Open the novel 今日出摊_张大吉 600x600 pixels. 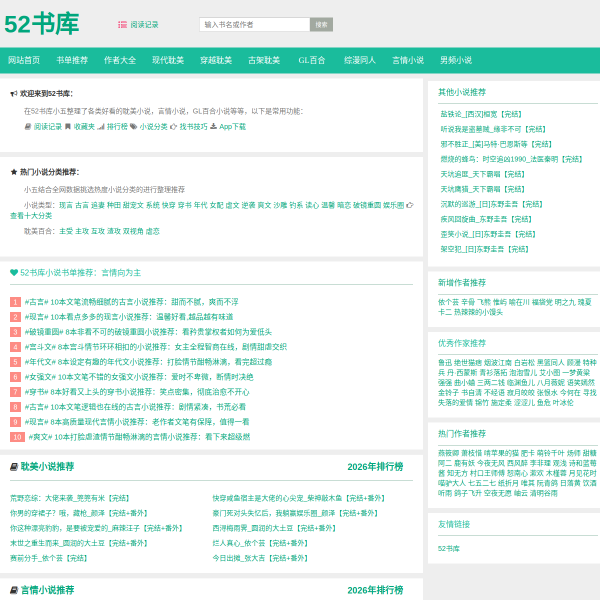pyautogui.click(x=260, y=558)
